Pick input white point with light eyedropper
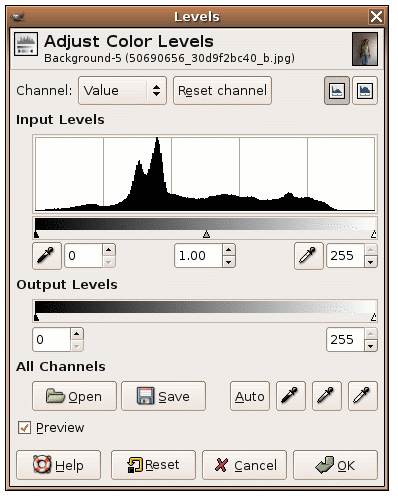This screenshot has width=398, height=500. pyautogui.click(x=309, y=256)
